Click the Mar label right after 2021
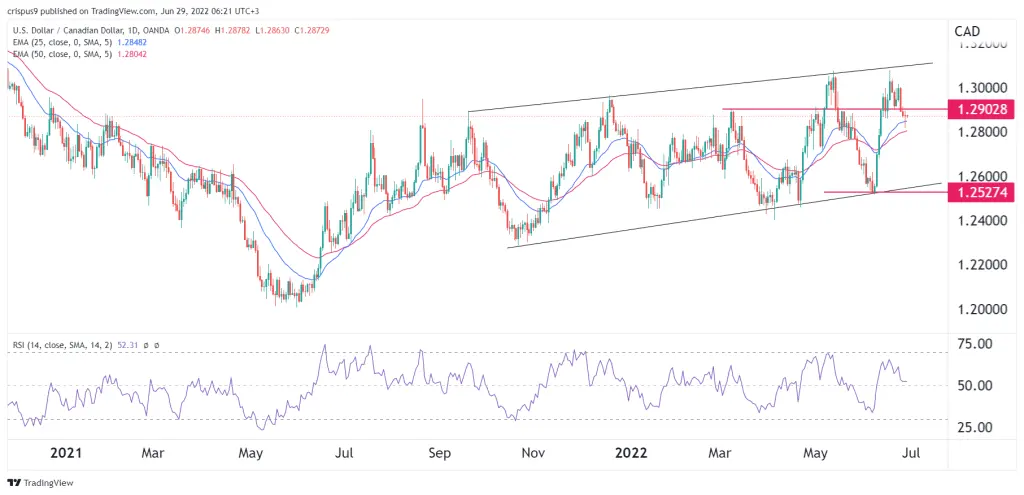The width and height of the screenshot is (1024, 495). tap(152, 453)
